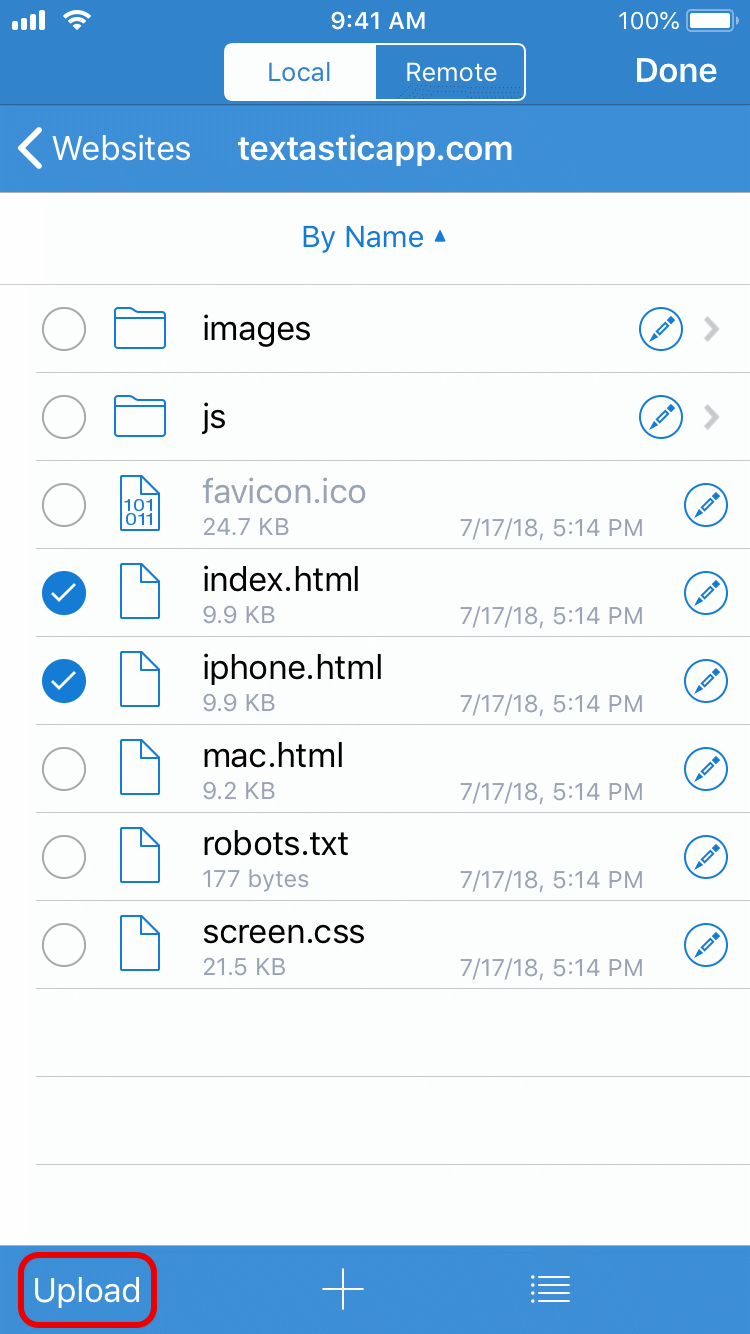
Task: Open the js folder name
Action: (x=214, y=417)
